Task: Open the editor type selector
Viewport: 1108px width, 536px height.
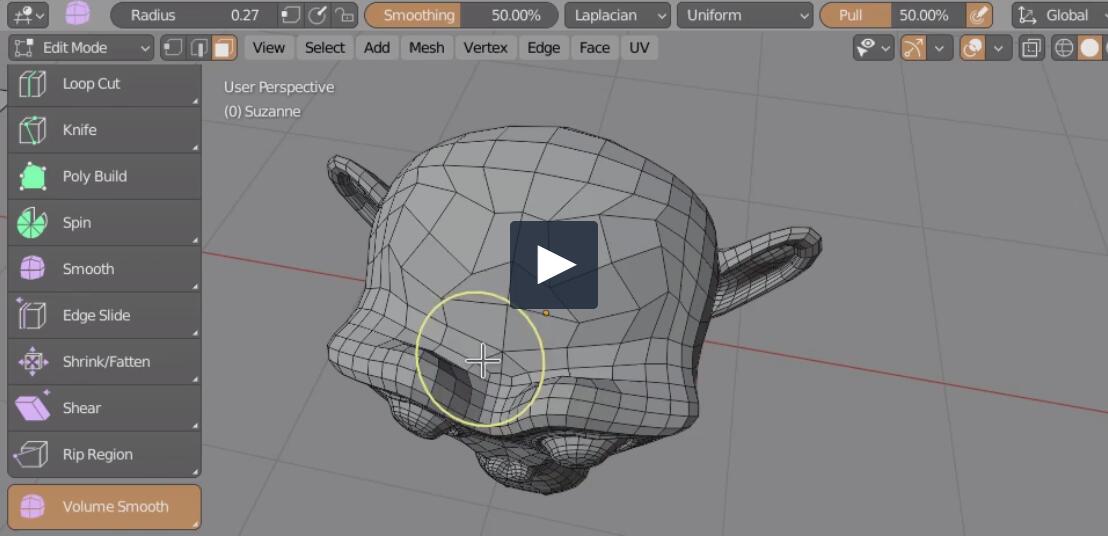Action: (x=28, y=15)
